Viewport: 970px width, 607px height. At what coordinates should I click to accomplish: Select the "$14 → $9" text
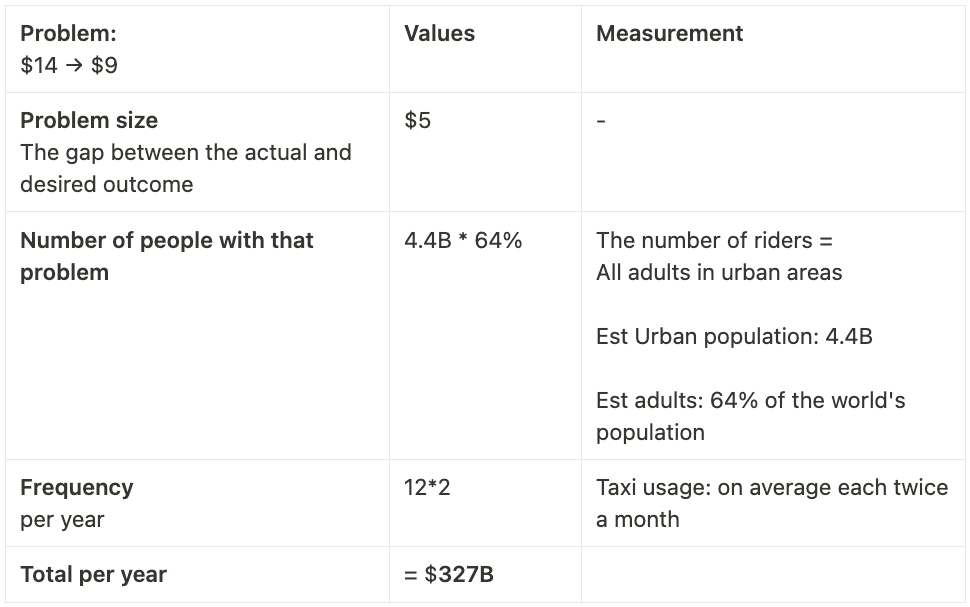click(68, 65)
